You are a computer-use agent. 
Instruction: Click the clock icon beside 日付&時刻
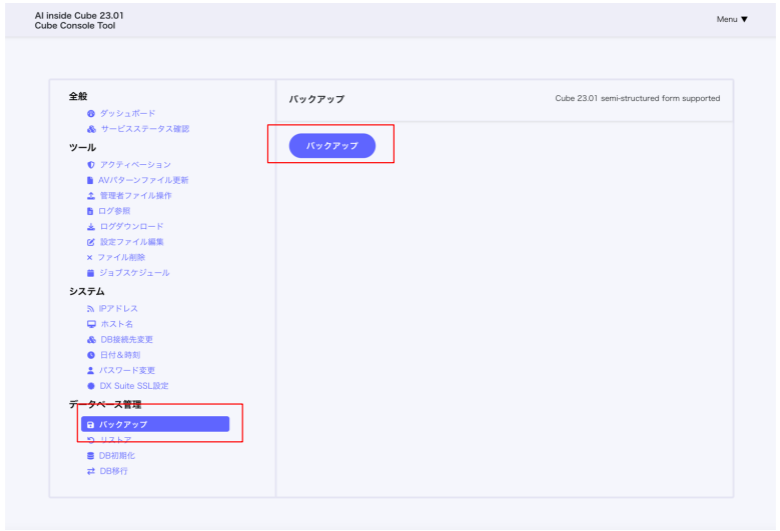pyautogui.click(x=91, y=355)
